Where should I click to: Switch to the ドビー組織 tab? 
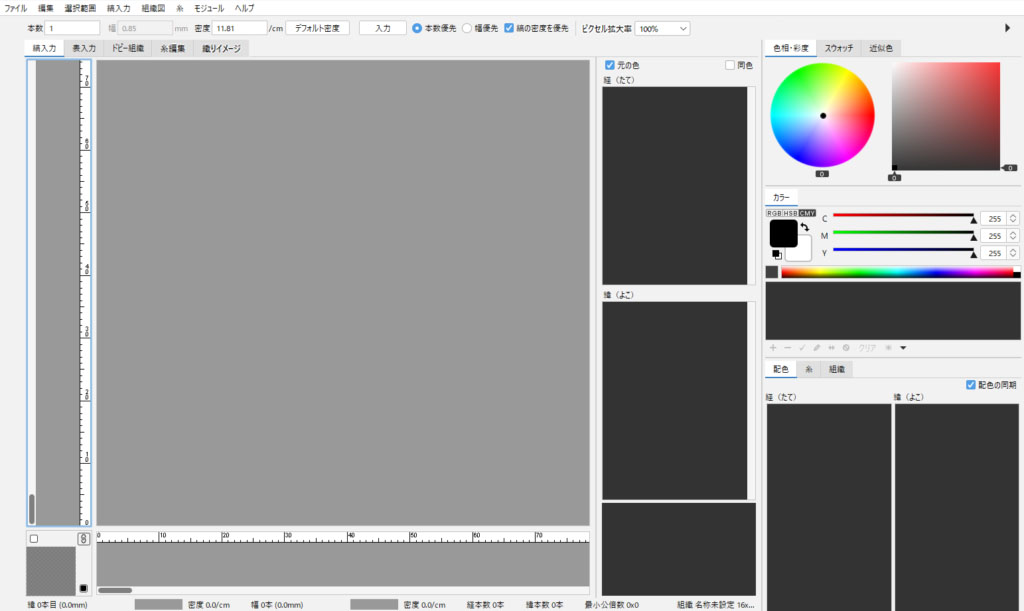pyautogui.click(x=128, y=48)
